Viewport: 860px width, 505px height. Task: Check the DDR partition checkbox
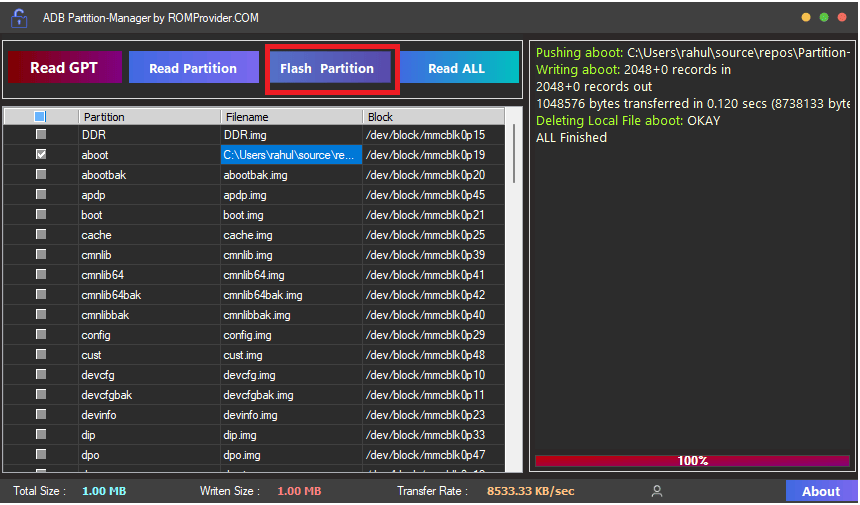(x=41, y=134)
